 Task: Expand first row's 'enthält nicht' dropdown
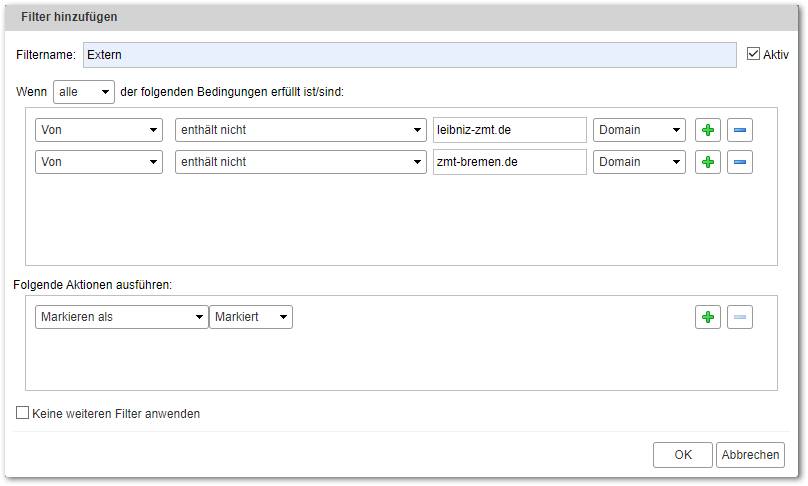(x=300, y=130)
